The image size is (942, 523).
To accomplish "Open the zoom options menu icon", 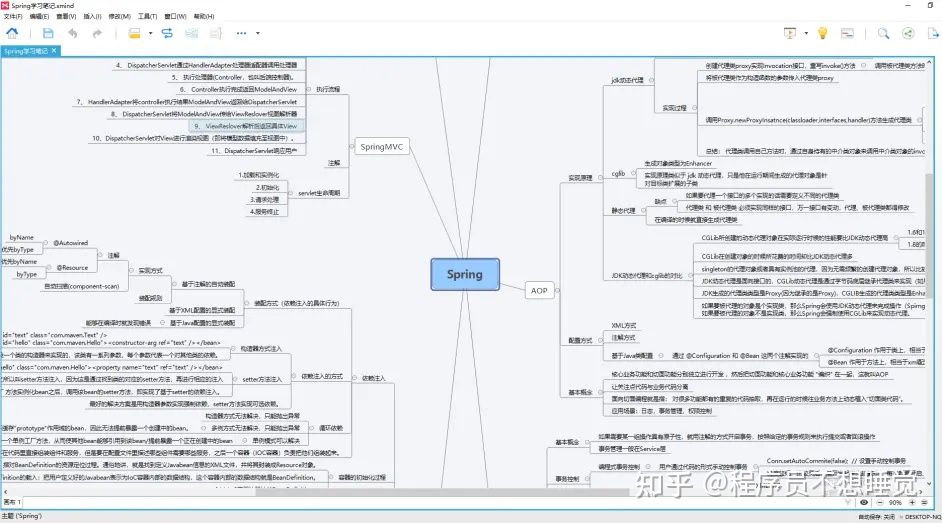I will click(x=925, y=502).
